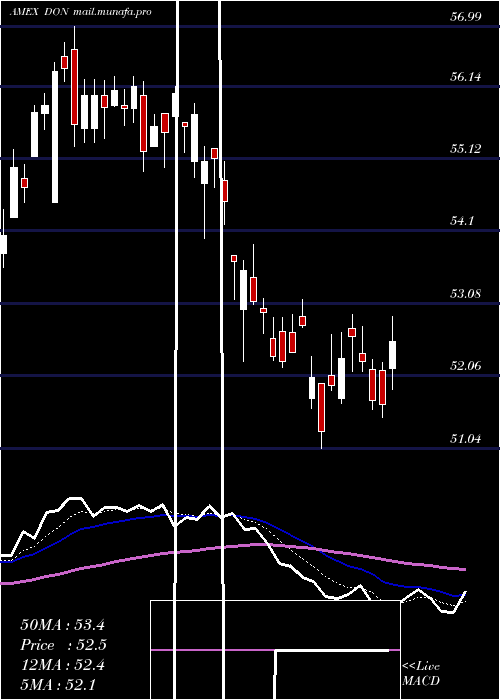Click the 56.14 price axis label
Image resolution: width=500 pixels, height=700 pixels.
point(466,77)
